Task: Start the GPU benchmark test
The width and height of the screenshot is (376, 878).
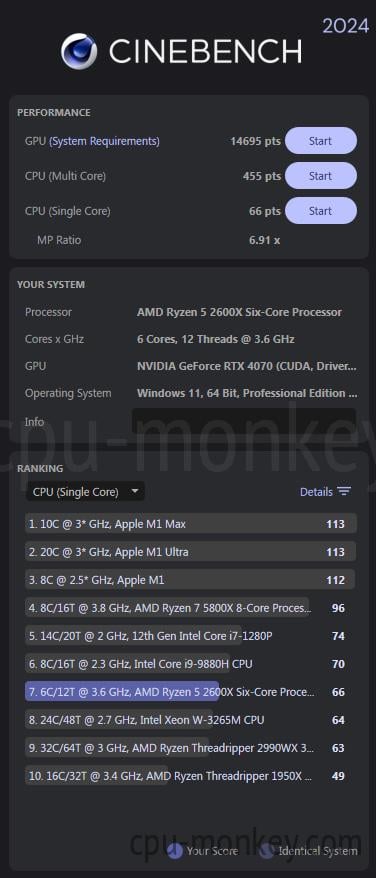Action: (x=321, y=141)
